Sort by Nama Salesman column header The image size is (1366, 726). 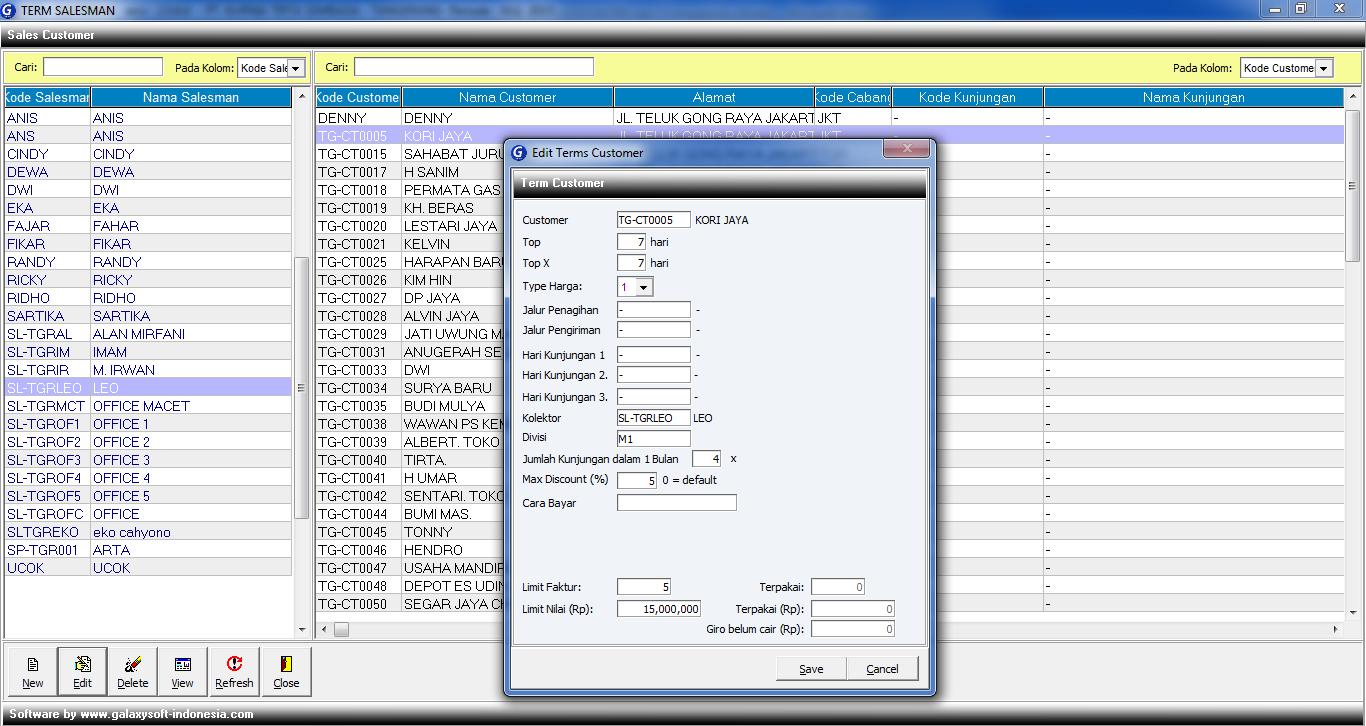coord(190,97)
